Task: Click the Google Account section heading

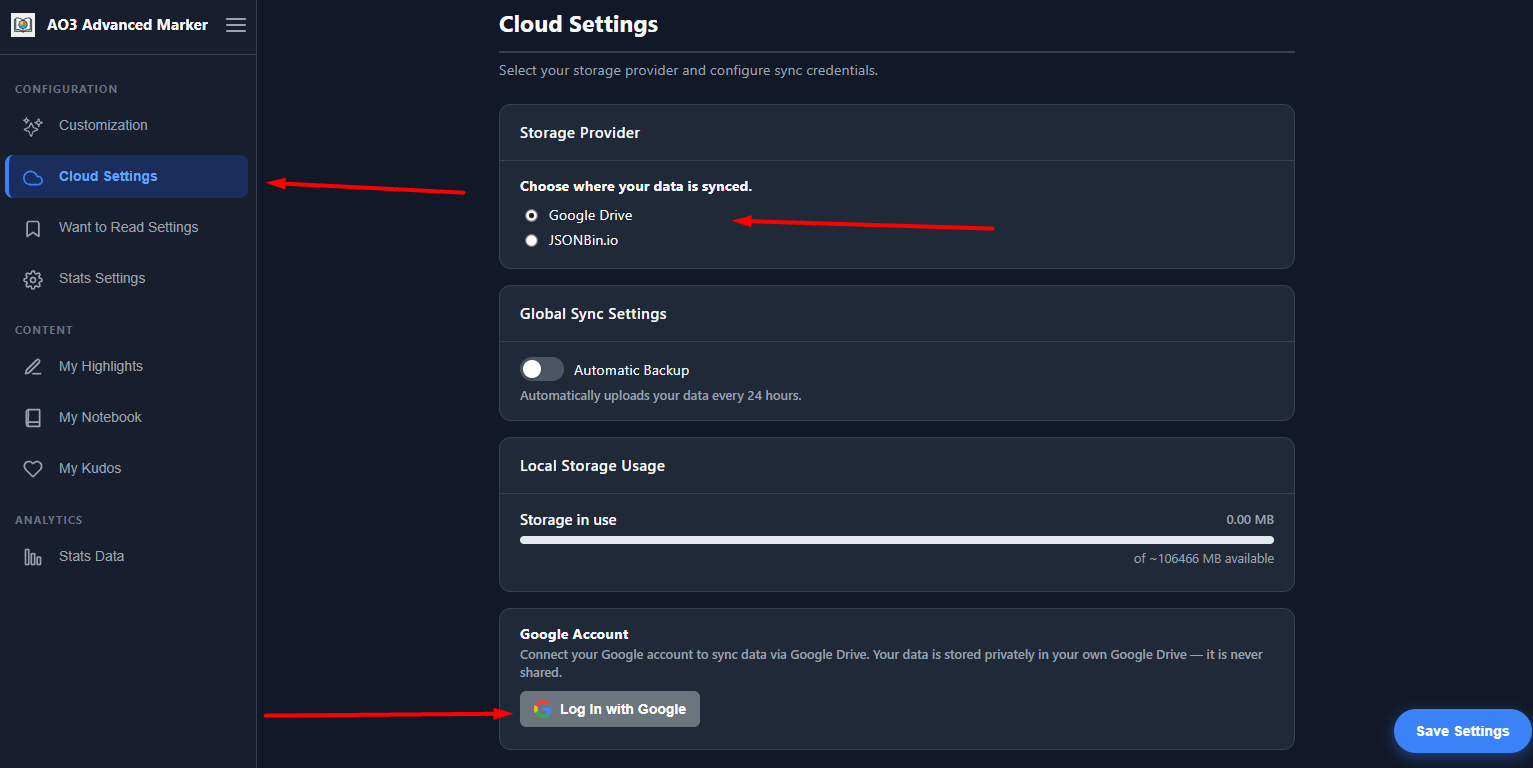Action: click(574, 634)
